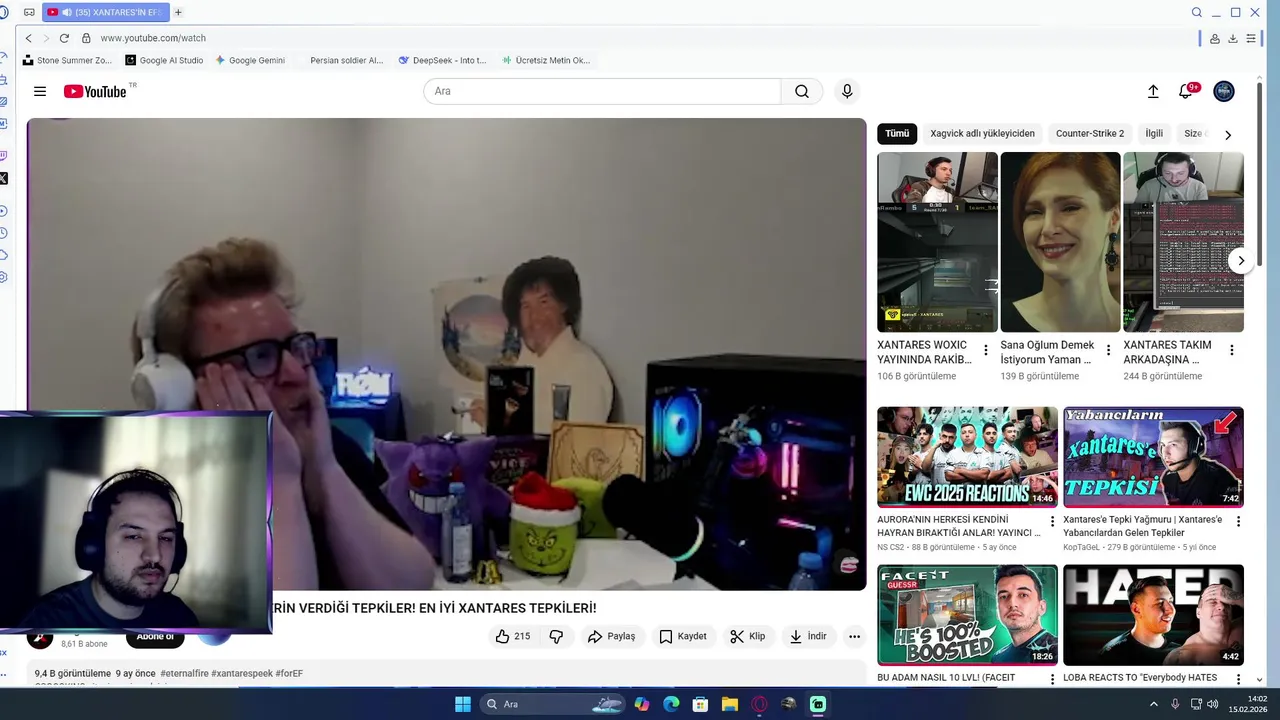Open the Windows Start menu

[x=463, y=704]
